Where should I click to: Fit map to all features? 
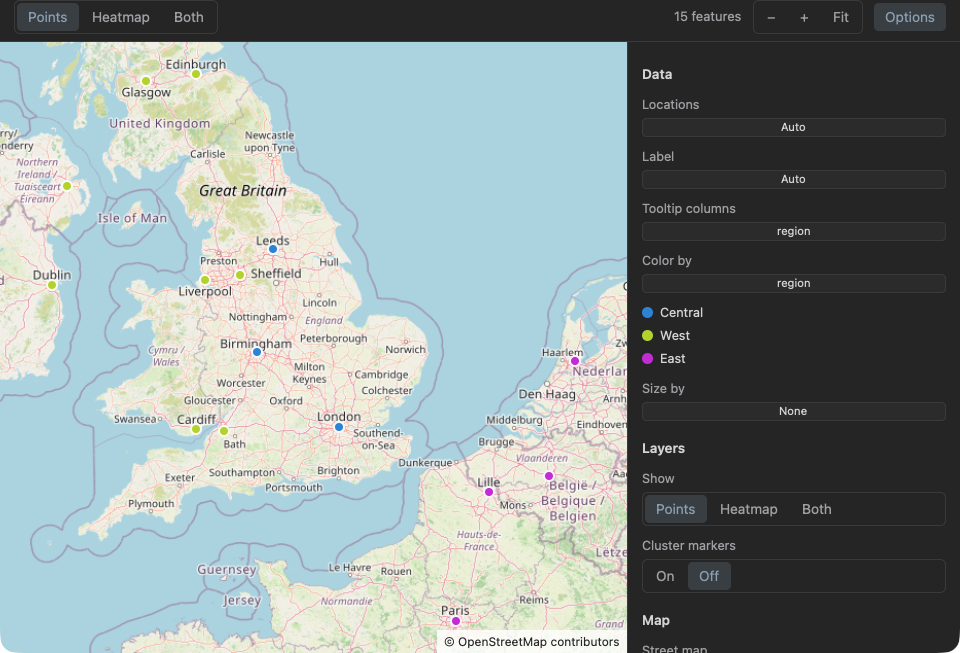point(841,17)
